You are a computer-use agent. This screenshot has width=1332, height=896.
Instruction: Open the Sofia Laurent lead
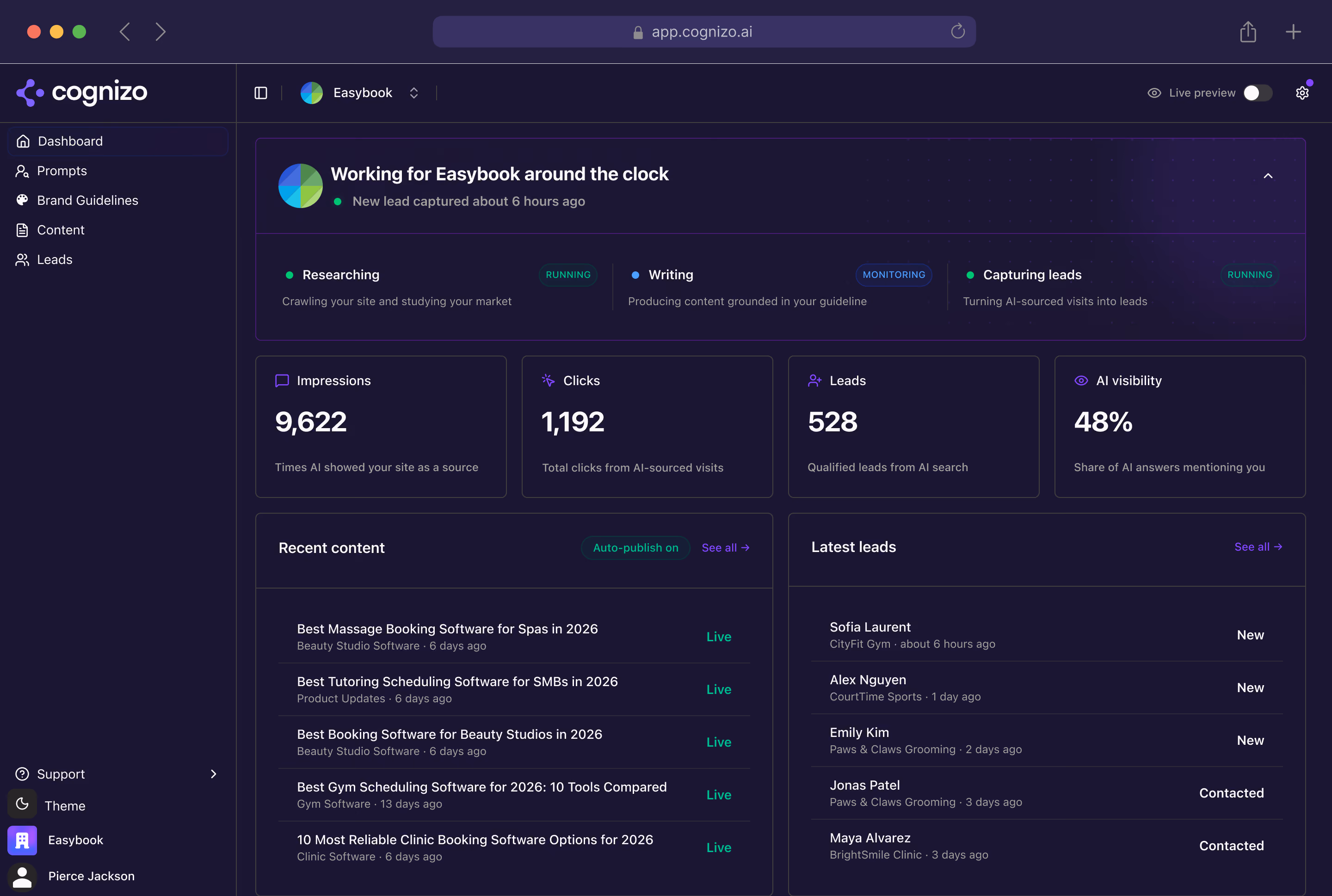1047,635
